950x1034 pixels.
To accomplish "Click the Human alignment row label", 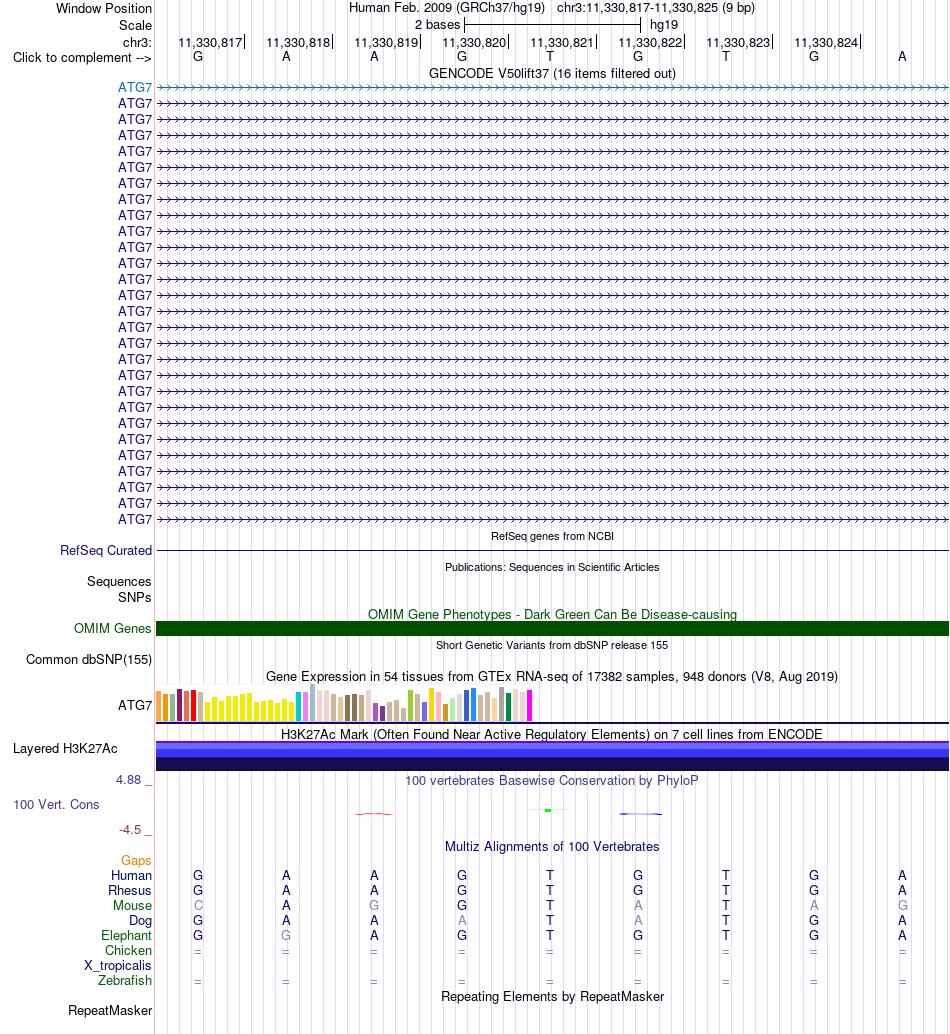I will click(x=131, y=875).
